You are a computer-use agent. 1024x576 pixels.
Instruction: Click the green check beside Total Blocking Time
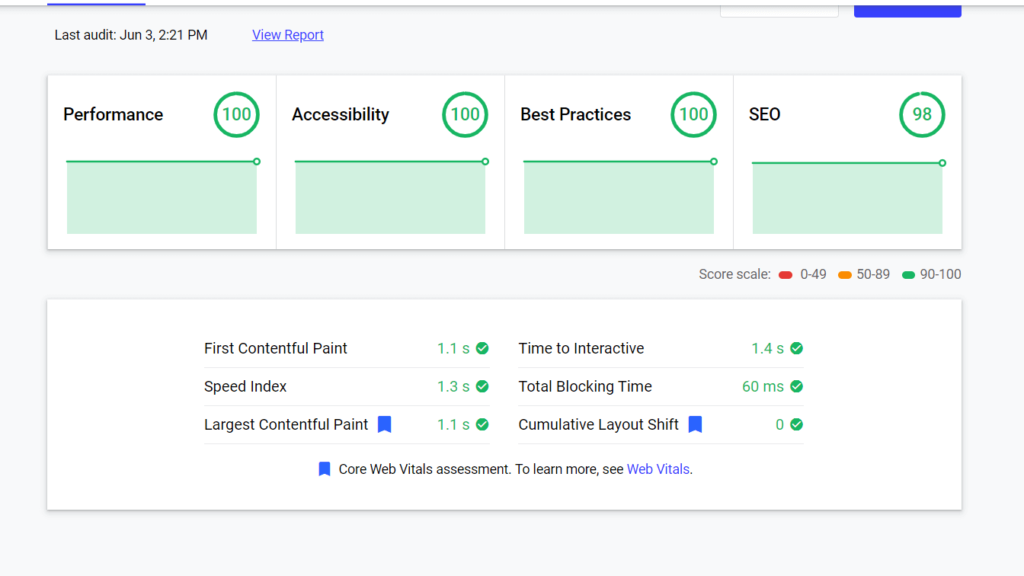click(x=797, y=386)
